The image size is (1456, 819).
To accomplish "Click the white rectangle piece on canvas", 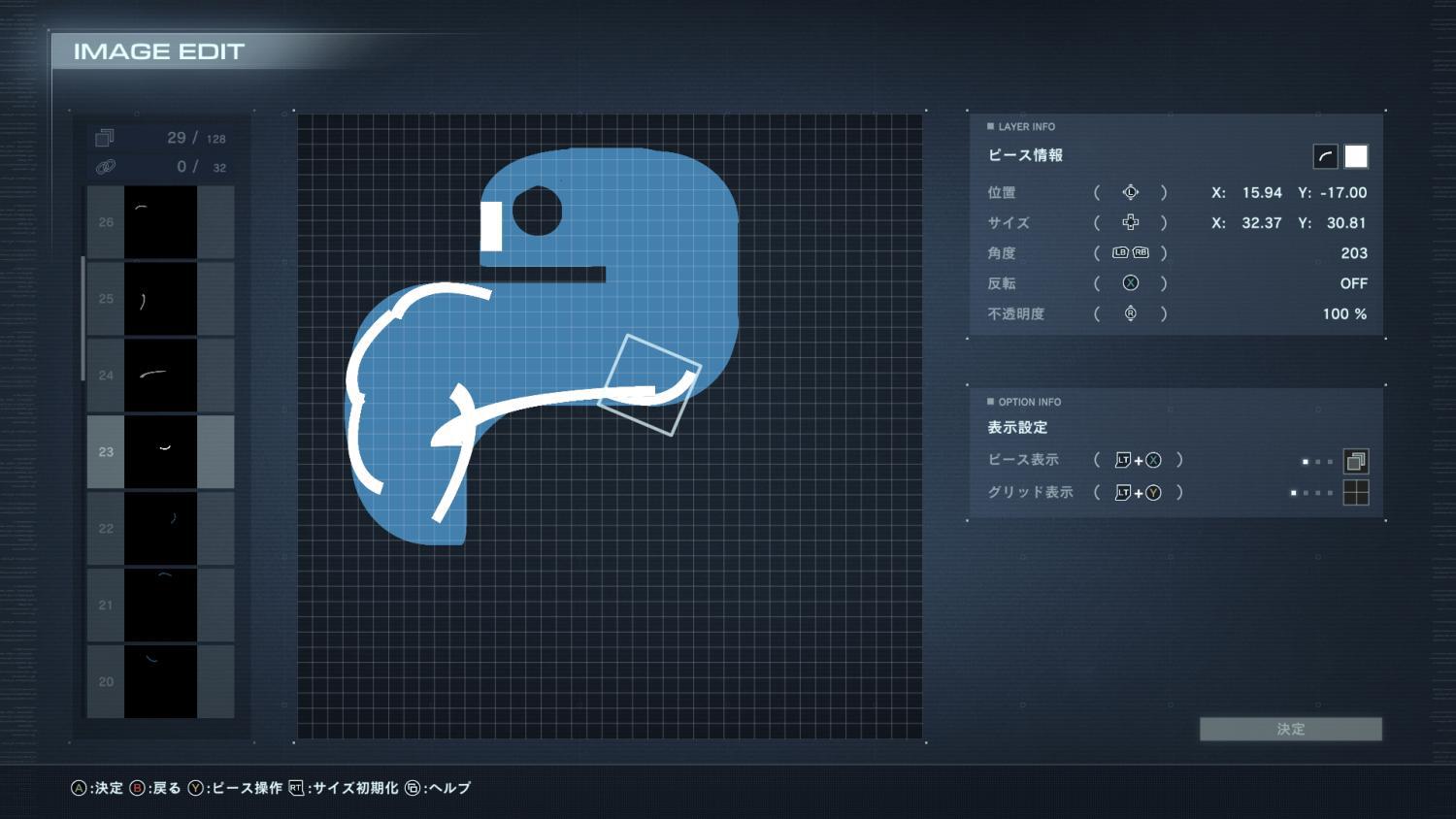I will pyautogui.click(x=491, y=226).
